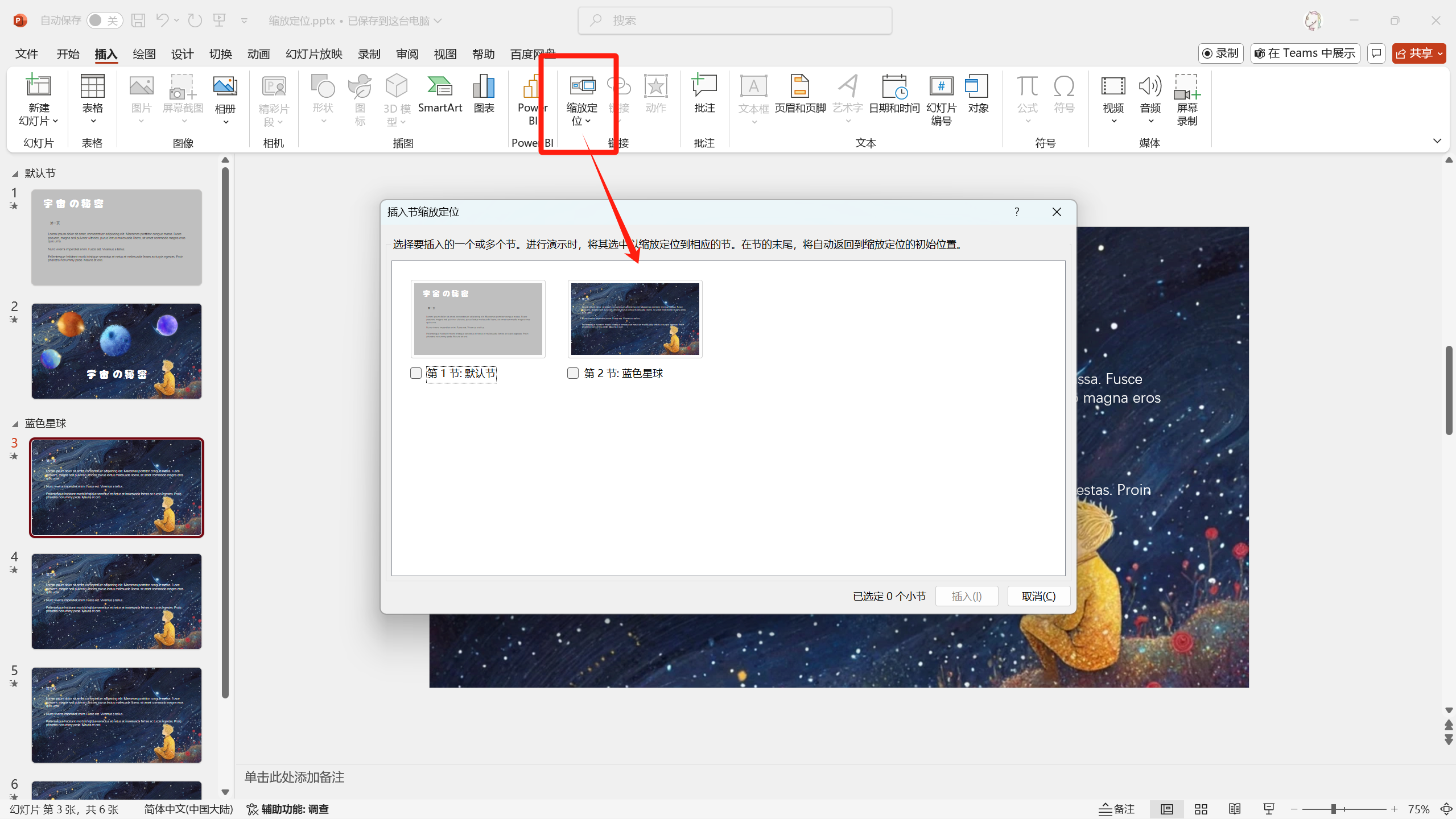Viewport: 1456px width, 819px height.
Task: Open the comments pane icon
Action: (1376, 53)
